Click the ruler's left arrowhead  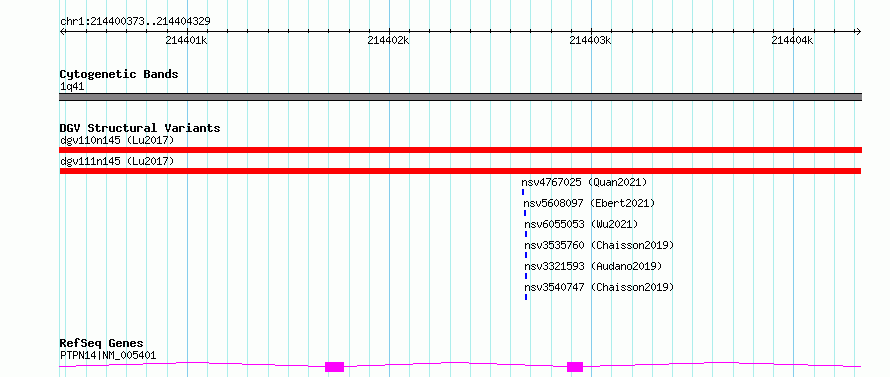point(62,31)
